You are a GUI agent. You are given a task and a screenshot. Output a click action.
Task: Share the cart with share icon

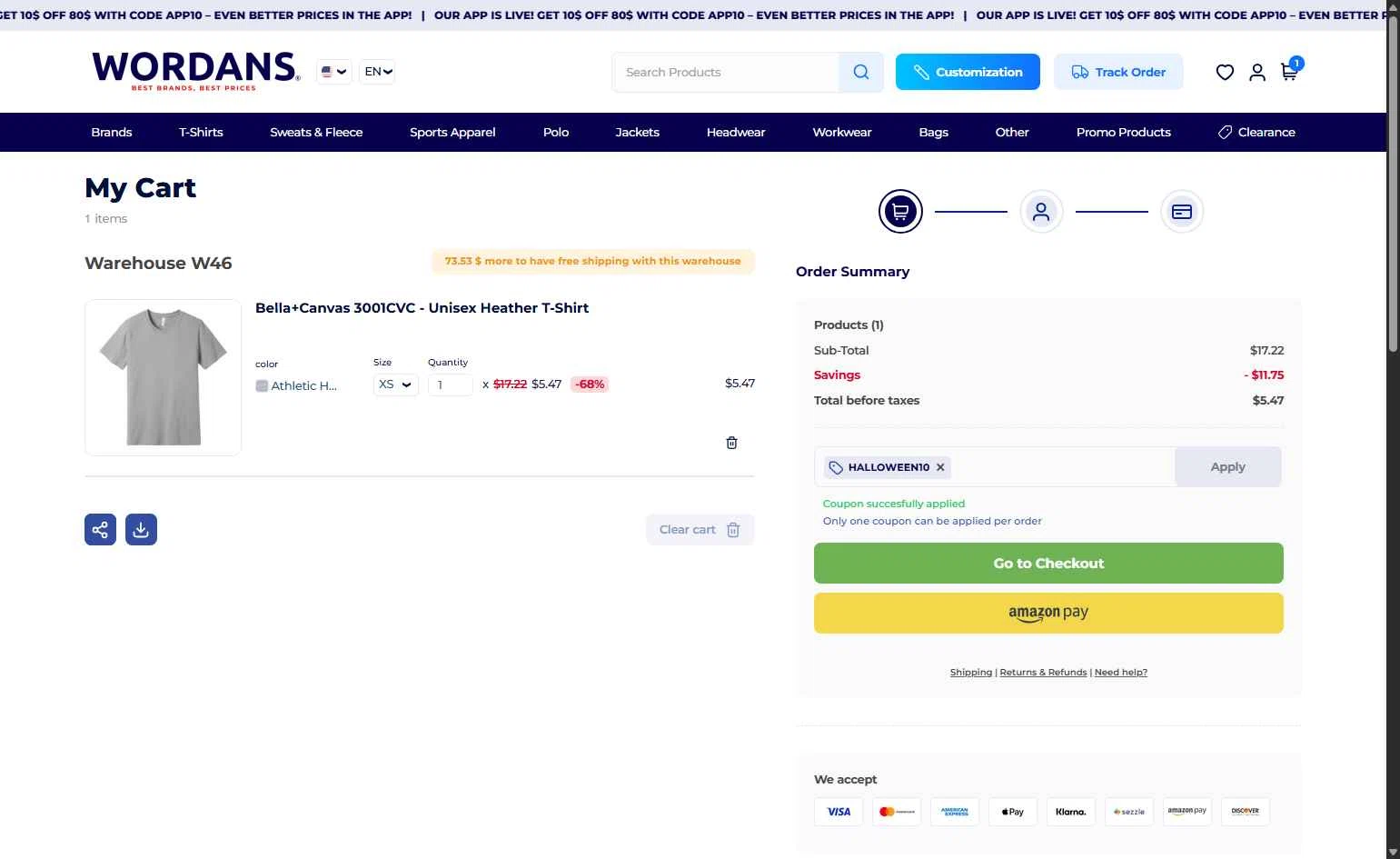(100, 529)
